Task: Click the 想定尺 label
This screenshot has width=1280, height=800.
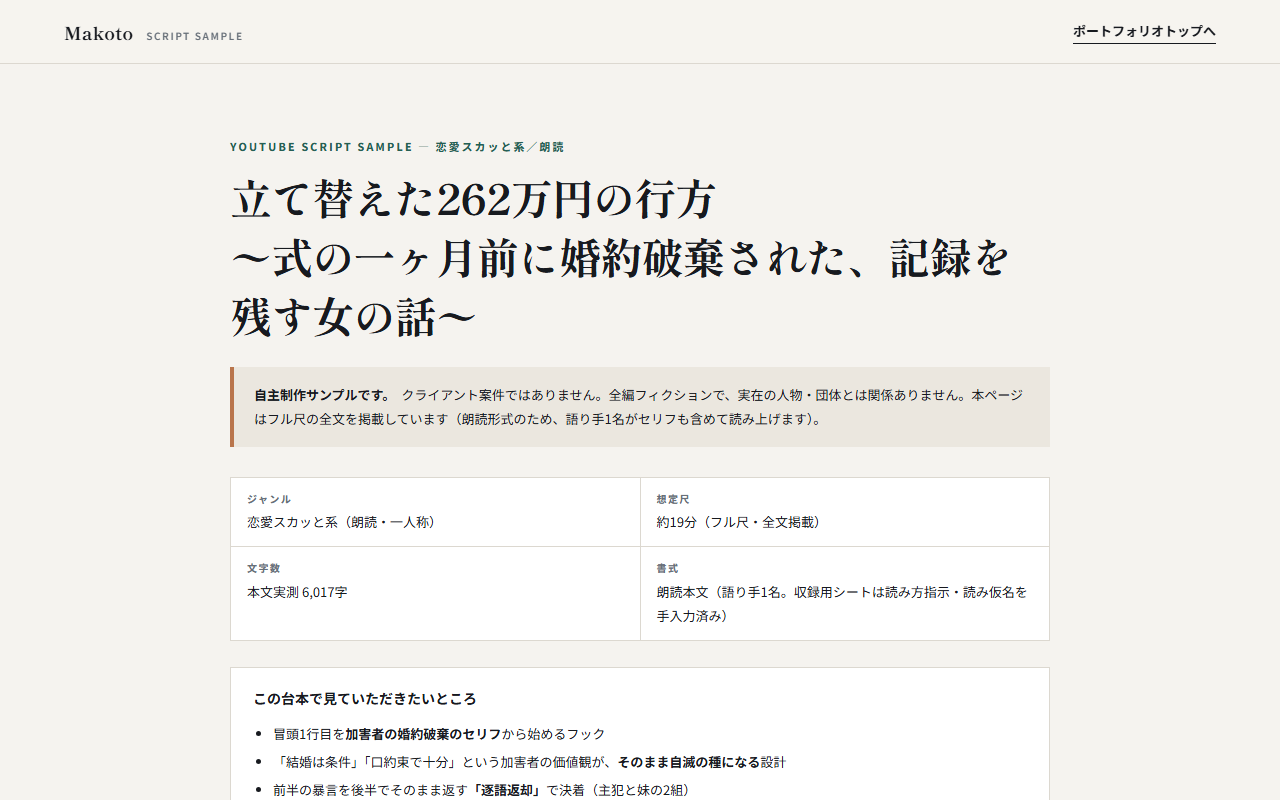Action: pos(673,499)
